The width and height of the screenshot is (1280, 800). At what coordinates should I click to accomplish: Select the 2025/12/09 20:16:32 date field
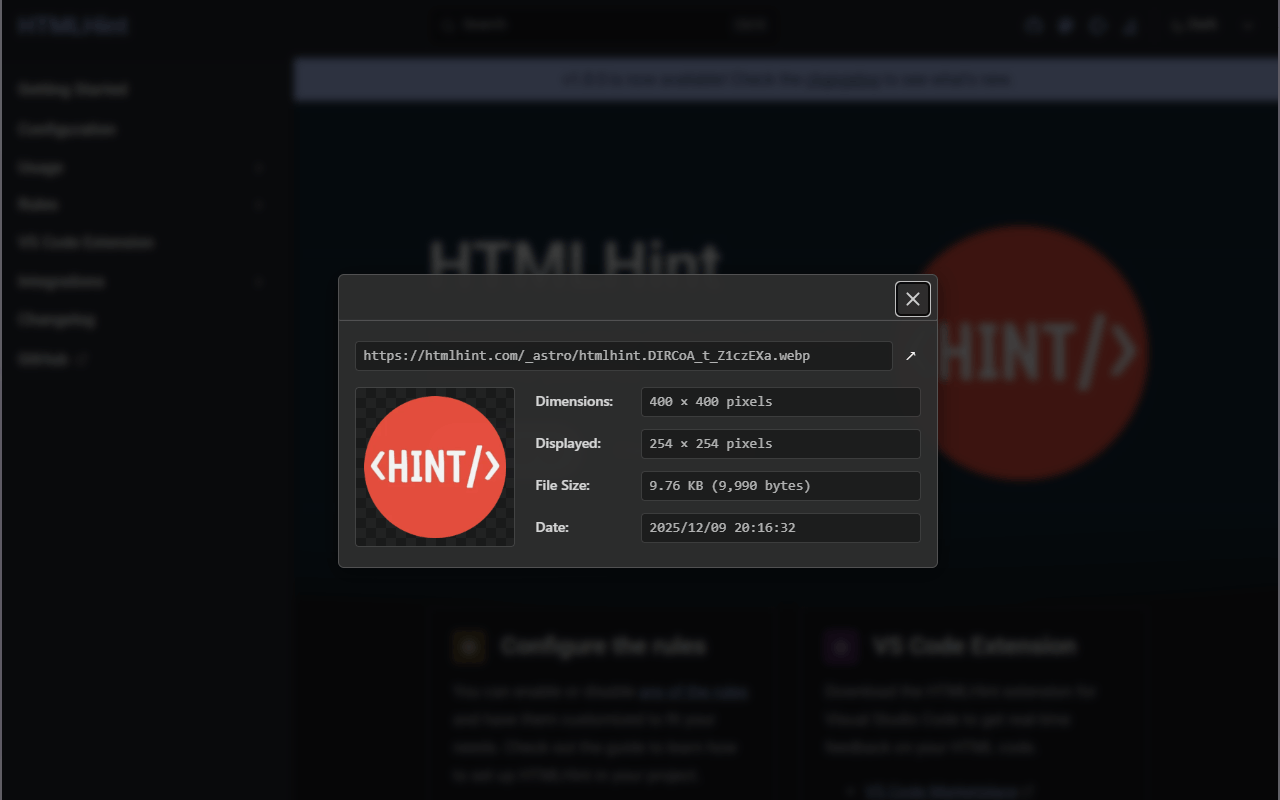780,528
